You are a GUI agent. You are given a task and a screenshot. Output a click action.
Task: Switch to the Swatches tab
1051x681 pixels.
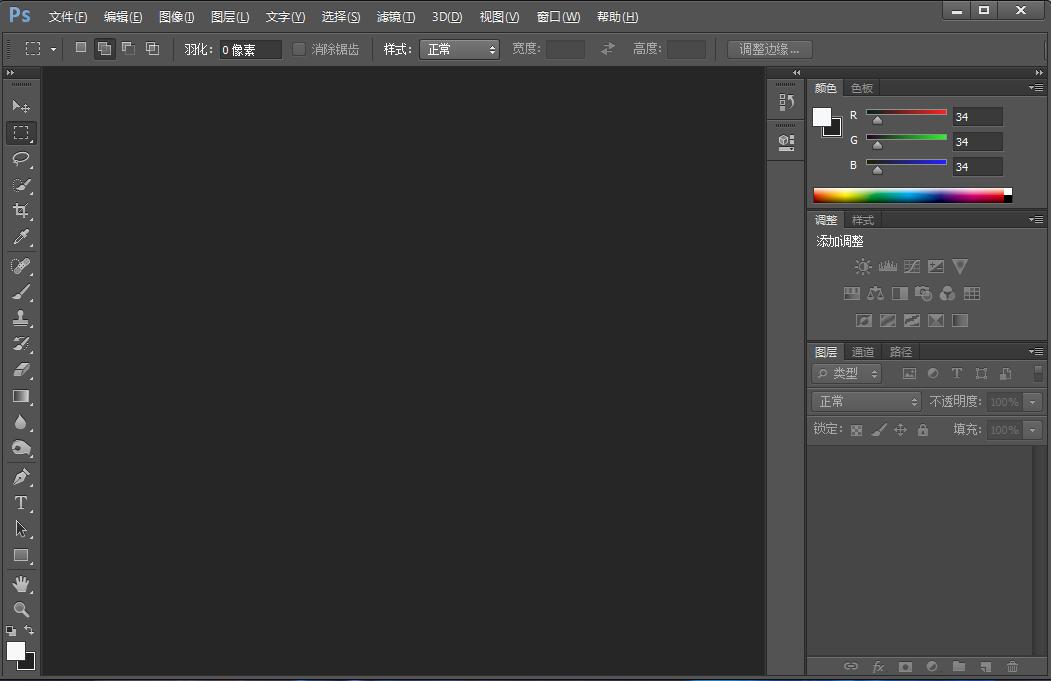pyautogui.click(x=861, y=88)
